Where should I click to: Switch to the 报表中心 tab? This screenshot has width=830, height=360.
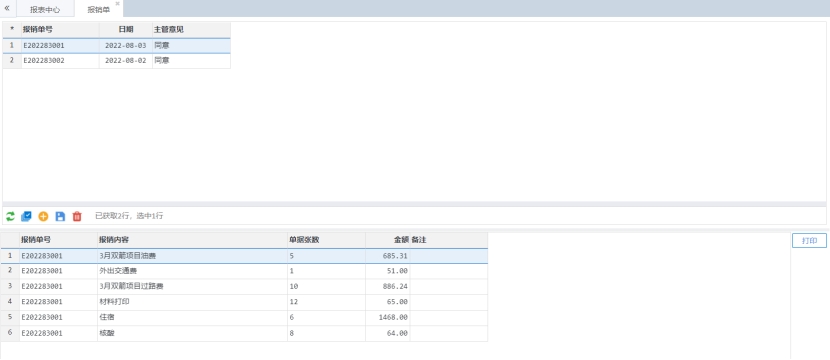(x=45, y=10)
